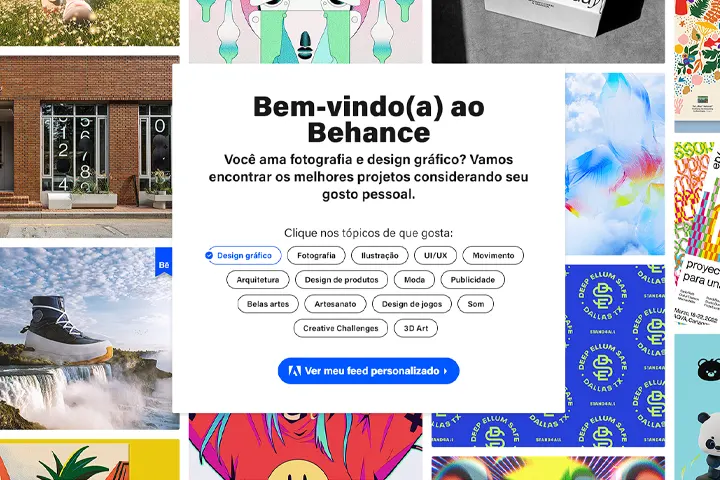The image size is (720, 480).
Task: Select the Belas artes topic
Action: pos(268,304)
